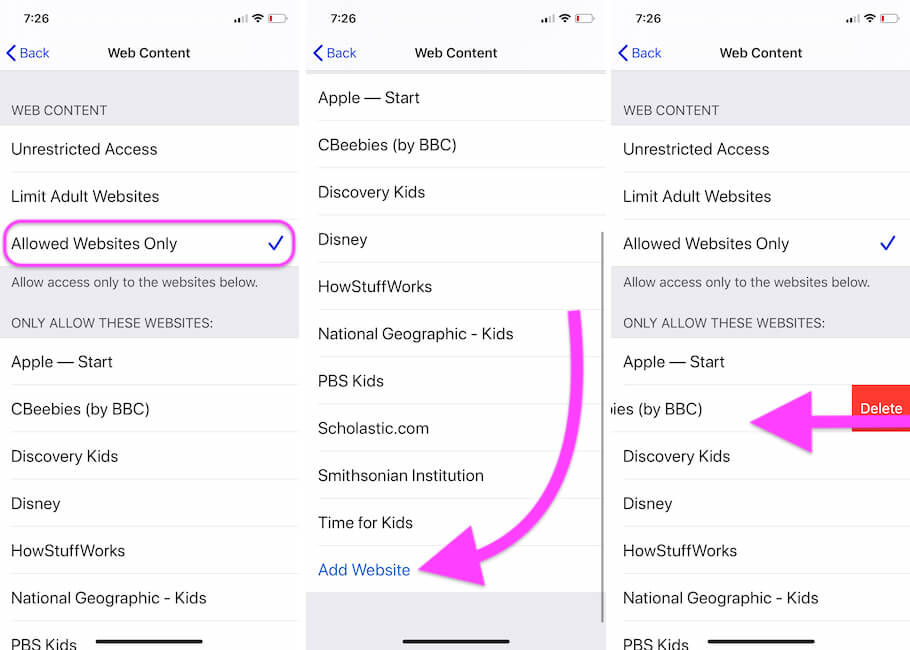
Task: Click the scrollbar on the middle screen
Action: (602, 427)
